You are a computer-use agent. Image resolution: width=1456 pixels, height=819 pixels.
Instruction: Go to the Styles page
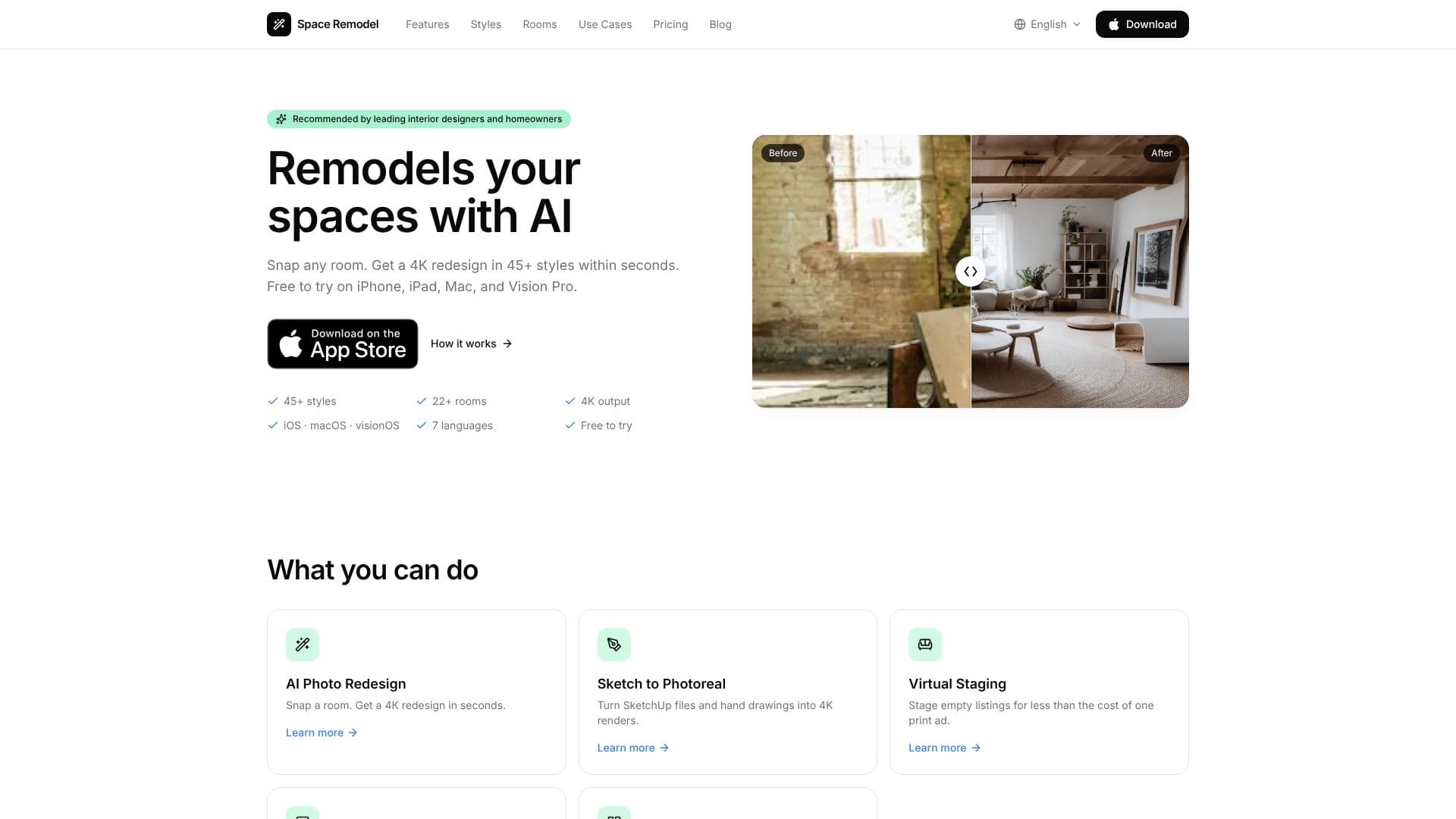485,24
